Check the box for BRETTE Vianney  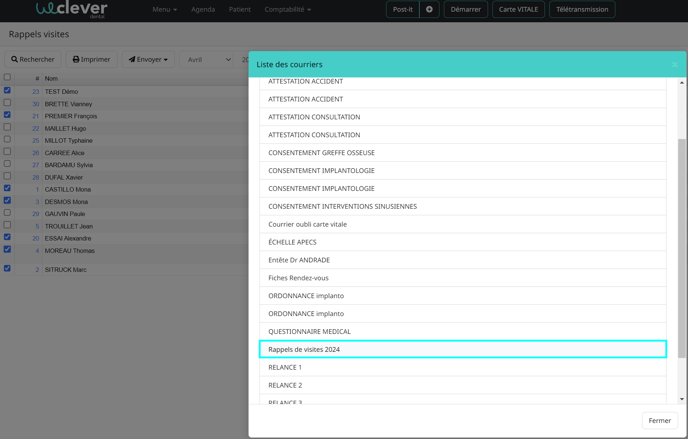pyautogui.click(x=7, y=103)
